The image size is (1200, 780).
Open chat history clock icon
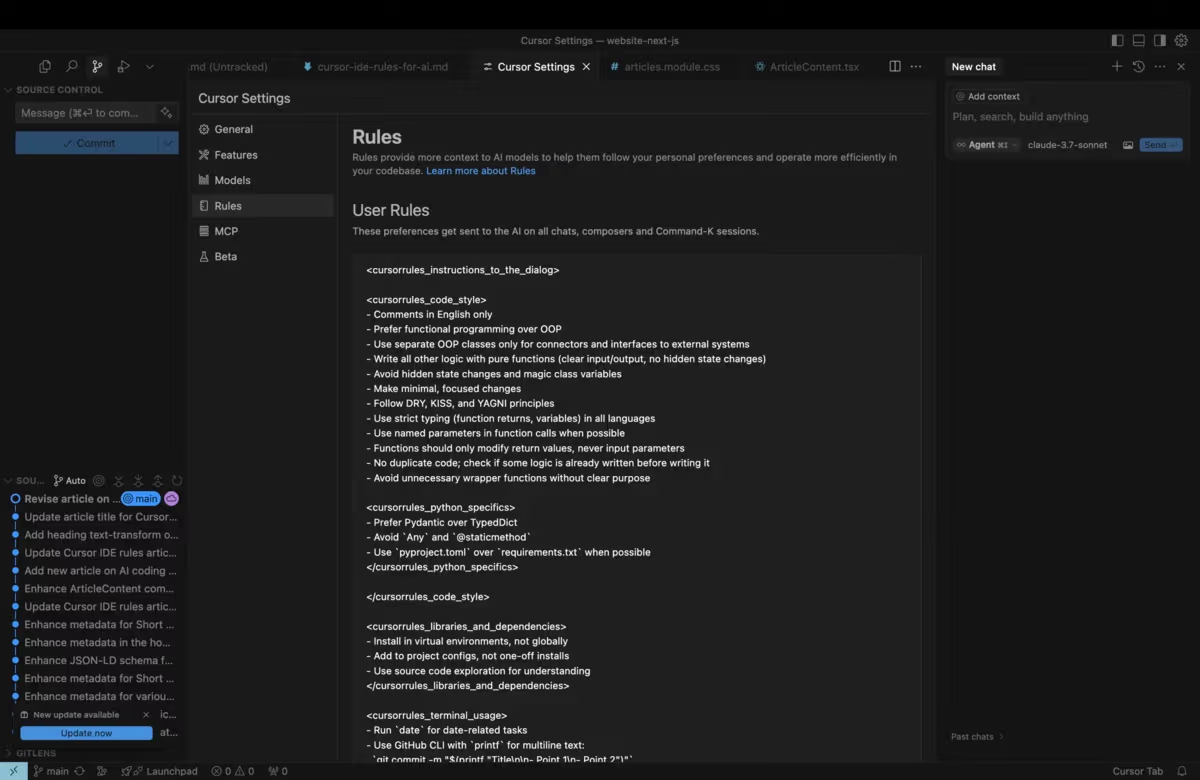[x=1138, y=67]
